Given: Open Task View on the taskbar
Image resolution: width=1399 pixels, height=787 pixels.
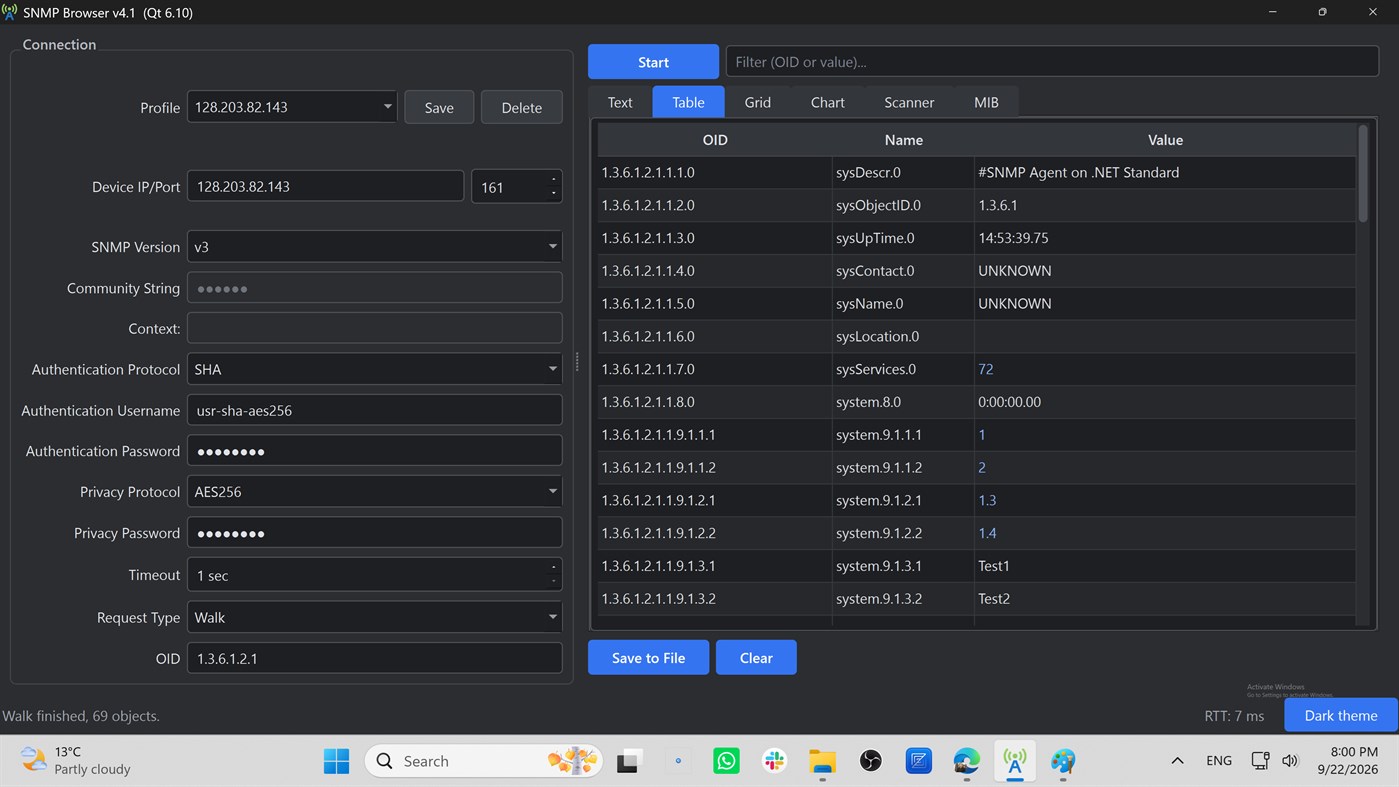Looking at the screenshot, I should [x=629, y=761].
